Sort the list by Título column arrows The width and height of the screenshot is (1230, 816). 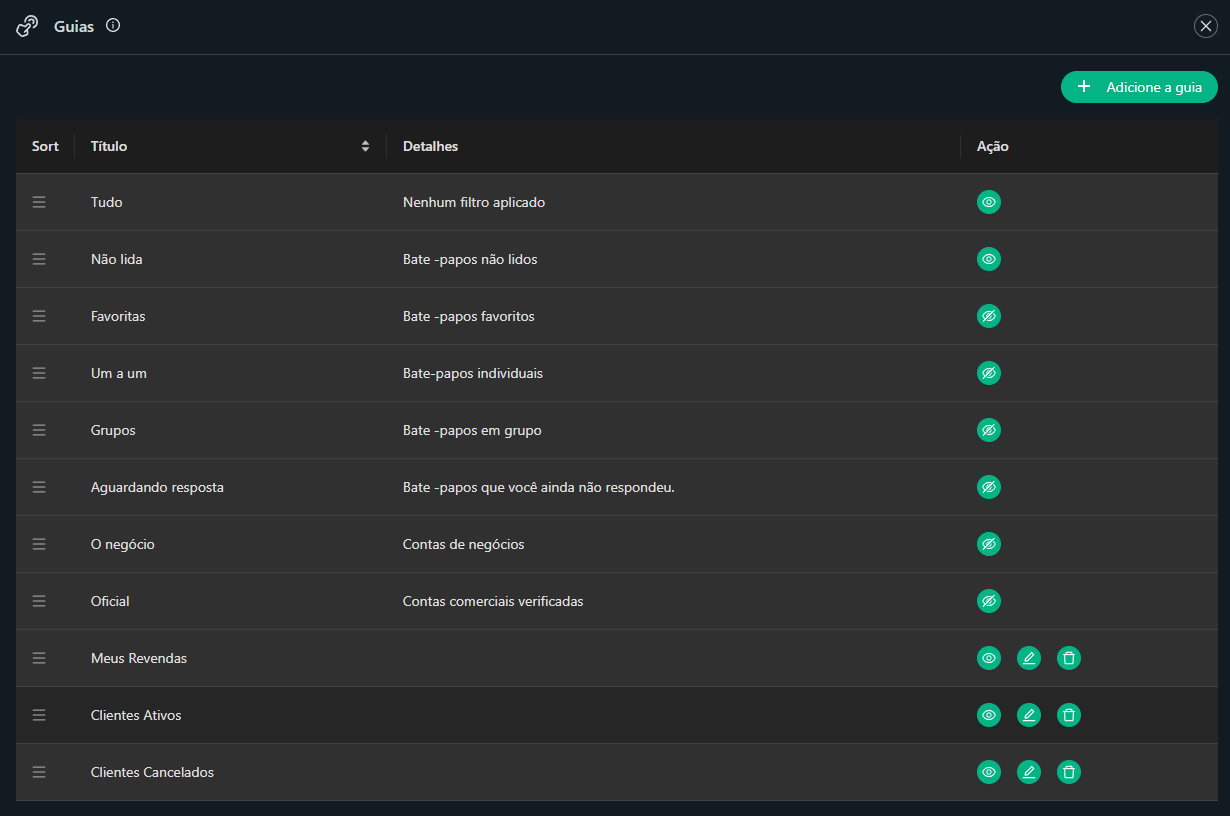tap(366, 146)
